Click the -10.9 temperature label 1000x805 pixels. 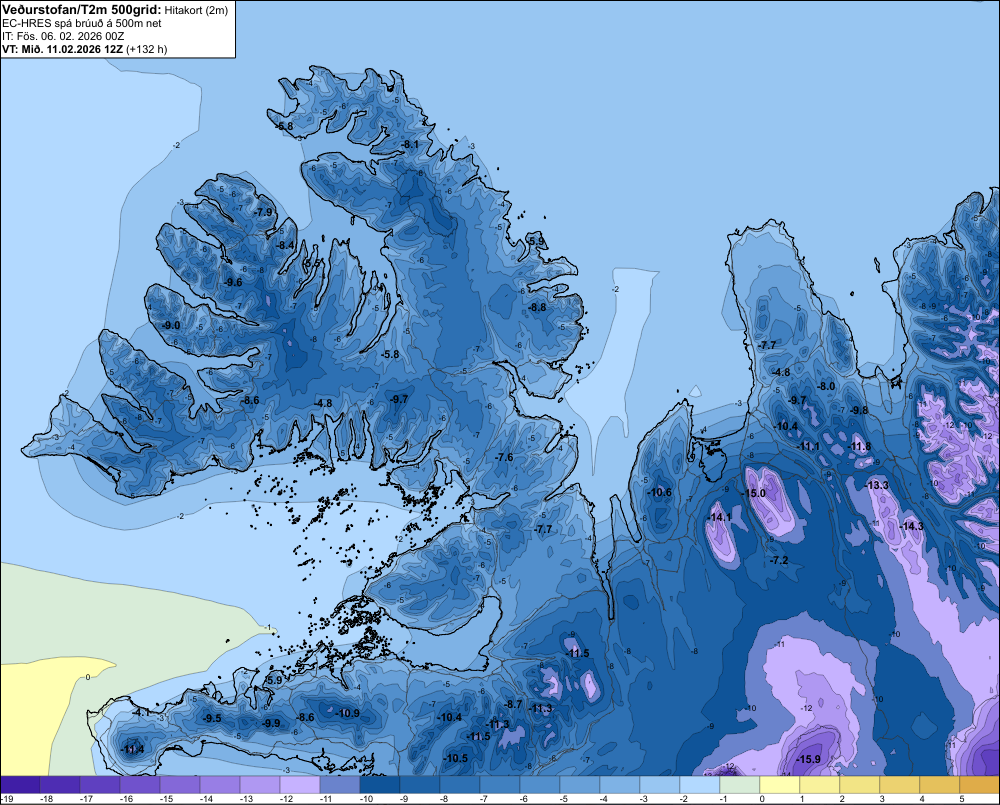pos(348,713)
